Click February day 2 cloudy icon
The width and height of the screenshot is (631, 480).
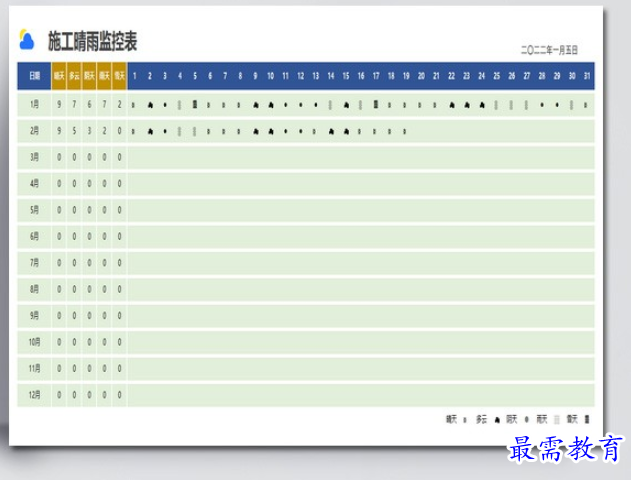point(150,131)
